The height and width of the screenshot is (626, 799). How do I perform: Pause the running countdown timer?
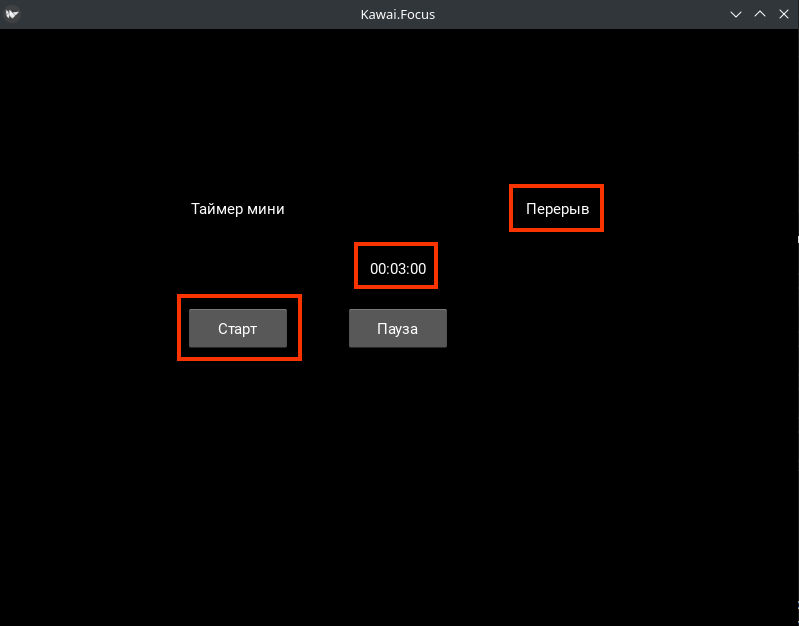(x=398, y=328)
